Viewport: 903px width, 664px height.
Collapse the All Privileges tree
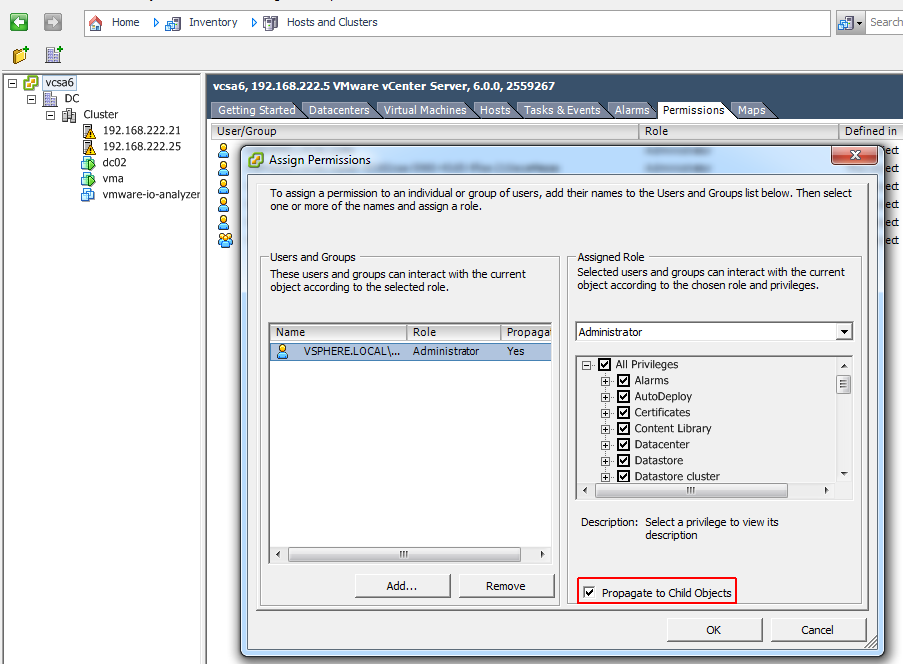pos(586,365)
